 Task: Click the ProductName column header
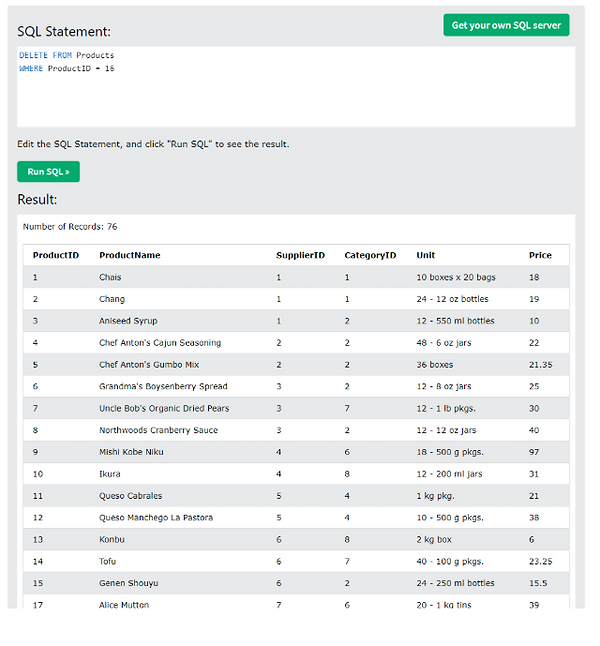pos(129,255)
